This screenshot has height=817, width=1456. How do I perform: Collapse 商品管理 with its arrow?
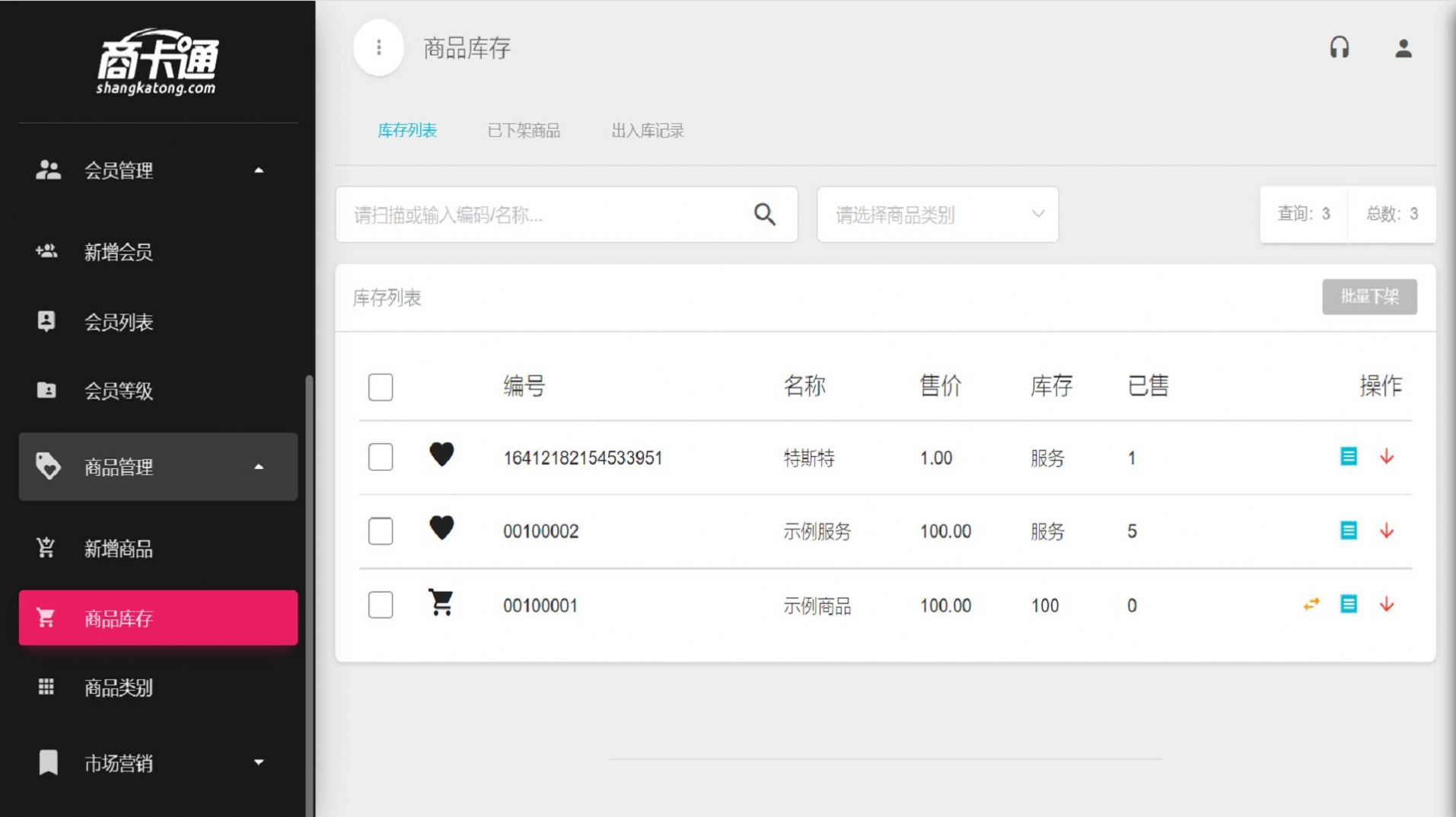pos(259,467)
